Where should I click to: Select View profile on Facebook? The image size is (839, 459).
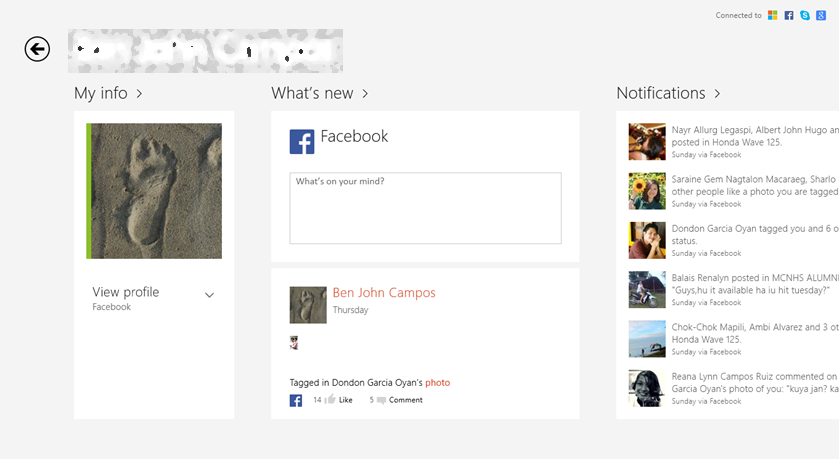[126, 298]
